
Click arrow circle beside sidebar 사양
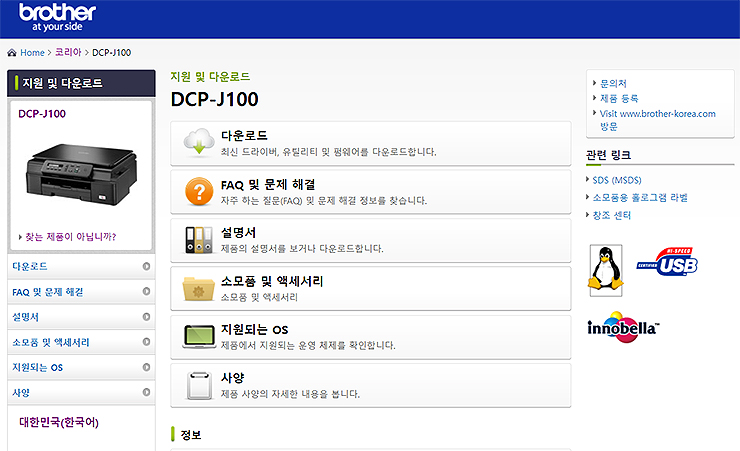pos(146,393)
